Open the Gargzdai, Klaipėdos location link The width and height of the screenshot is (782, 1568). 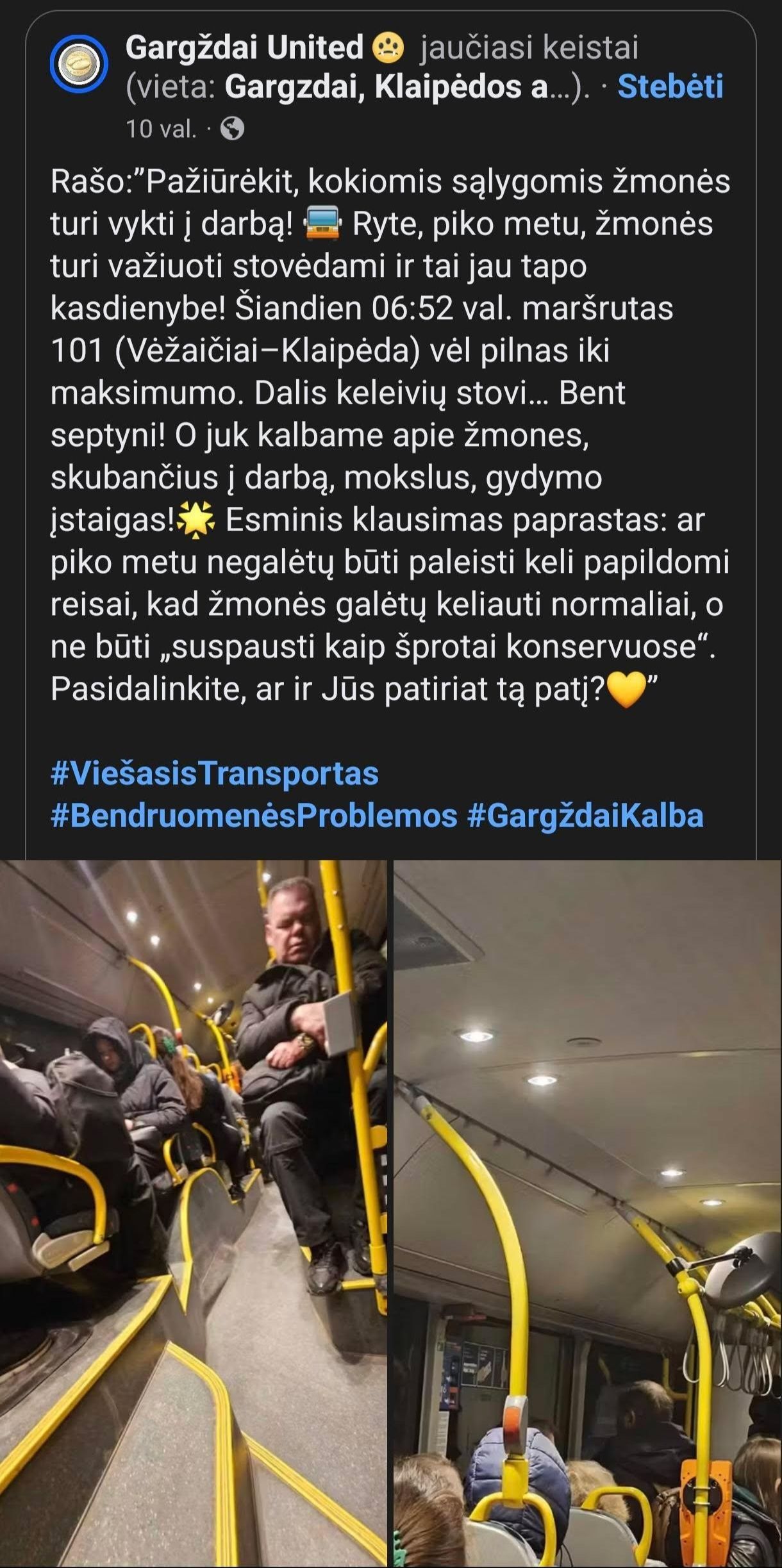pos(386,87)
